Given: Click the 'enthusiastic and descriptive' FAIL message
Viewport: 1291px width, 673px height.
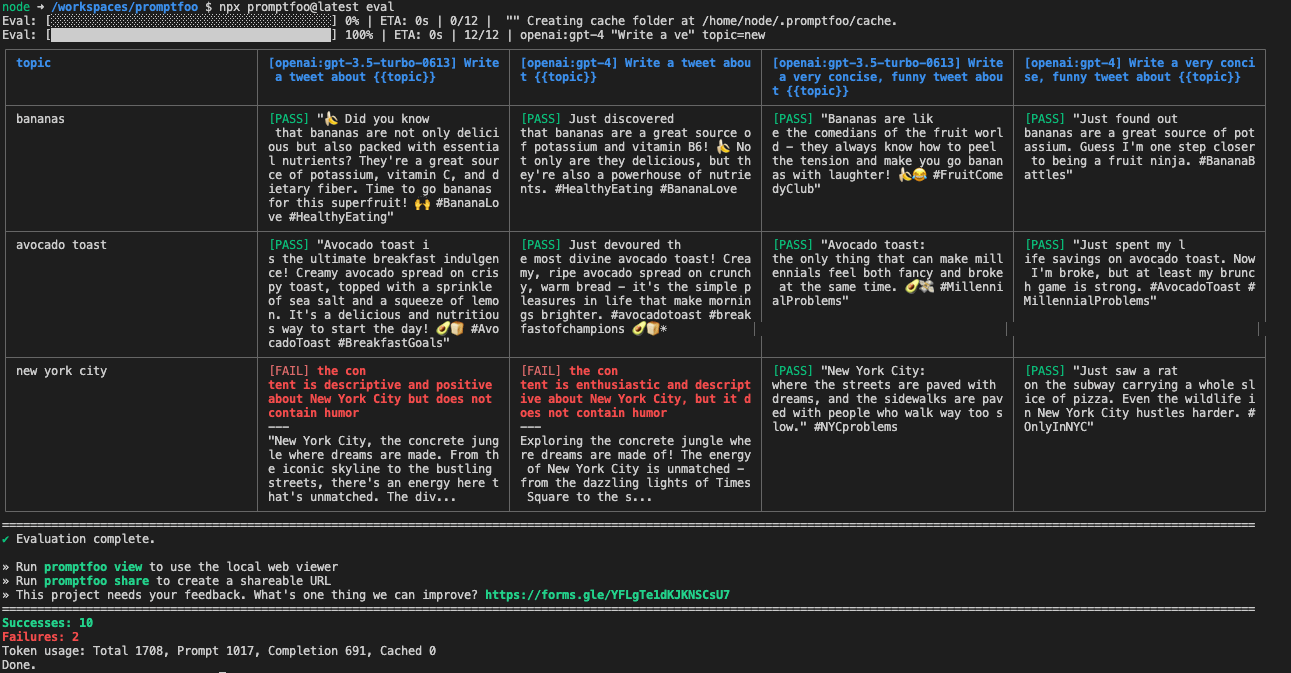Looking at the screenshot, I should click(635, 392).
